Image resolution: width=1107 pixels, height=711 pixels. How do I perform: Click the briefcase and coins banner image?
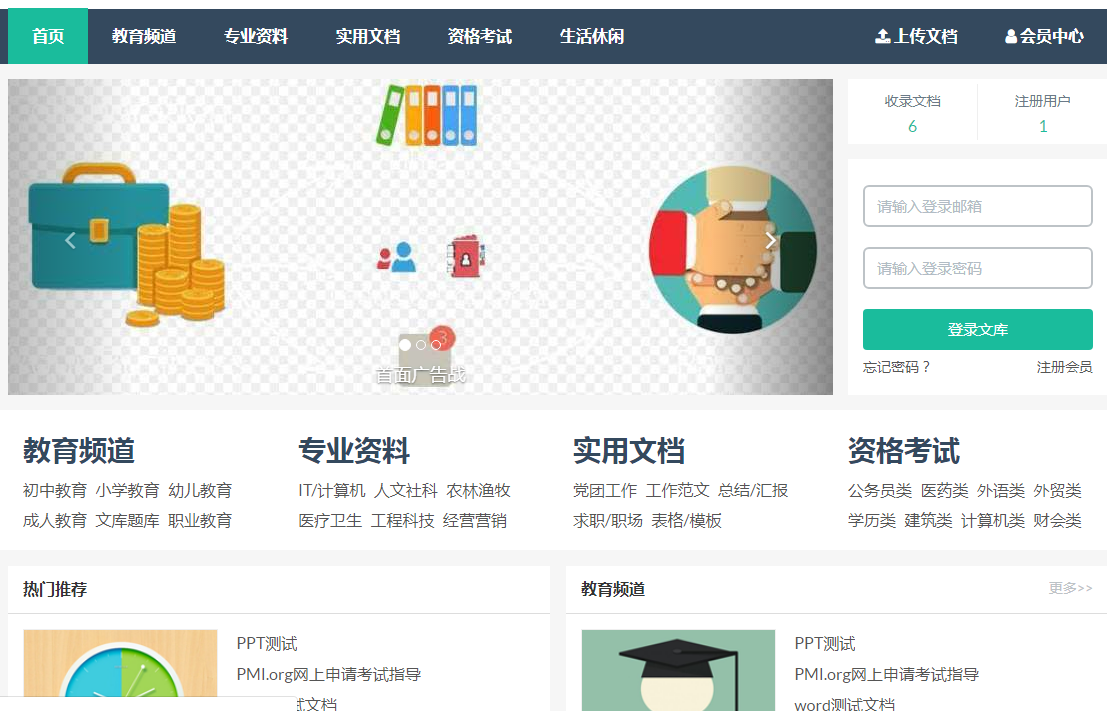(126, 245)
